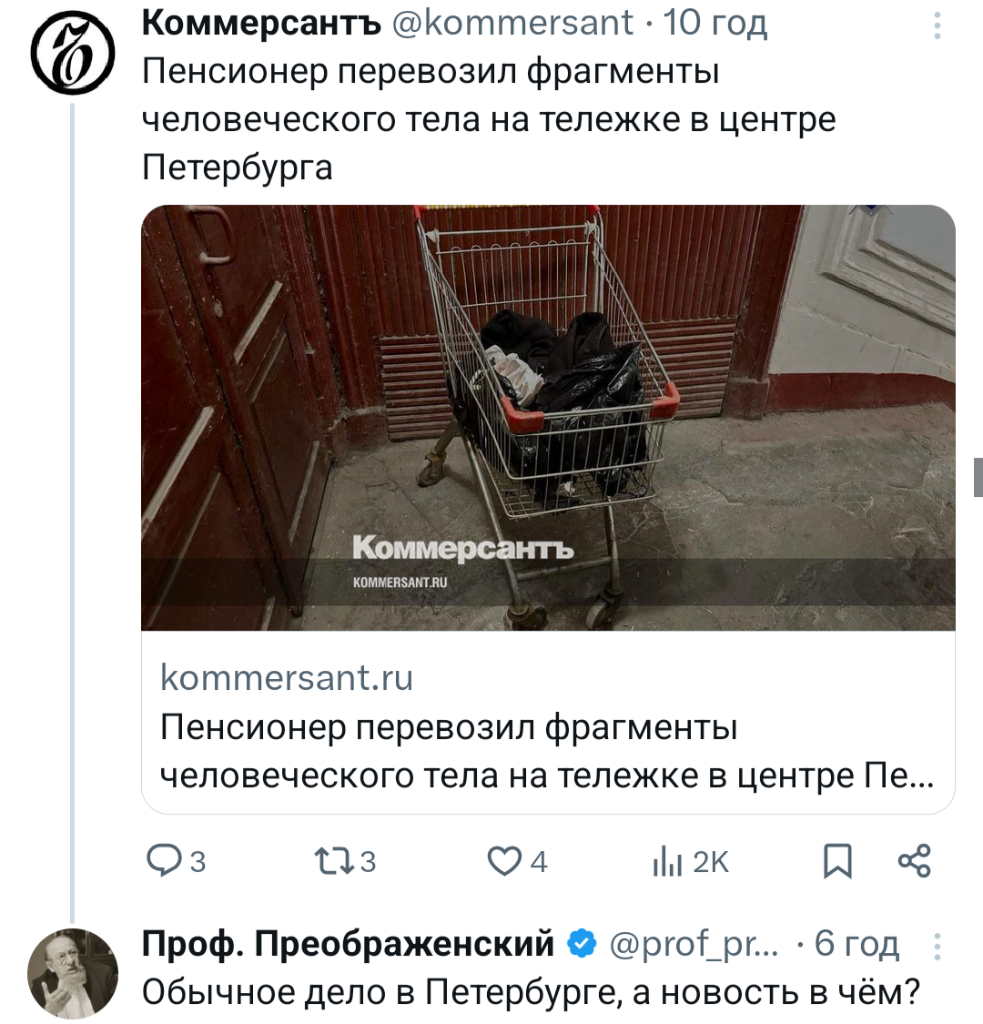This screenshot has width=983, height=1024.
Task: Go to Проф. Преображенский's profile name
Action: coord(348,943)
